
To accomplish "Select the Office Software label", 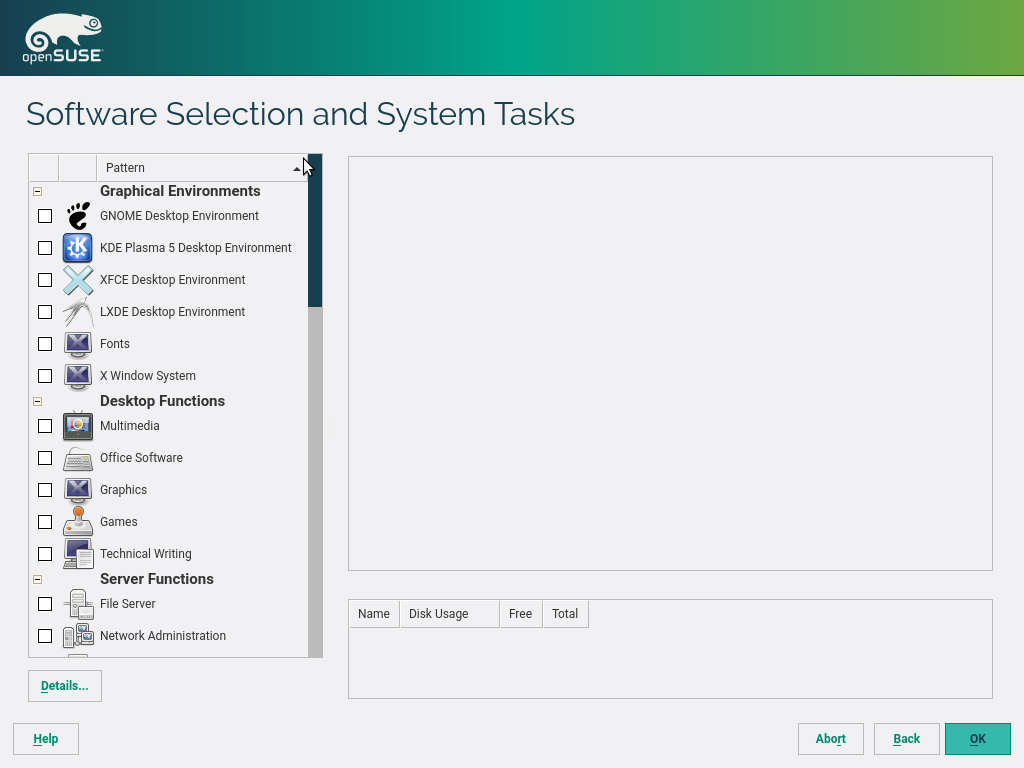I will pos(141,458).
